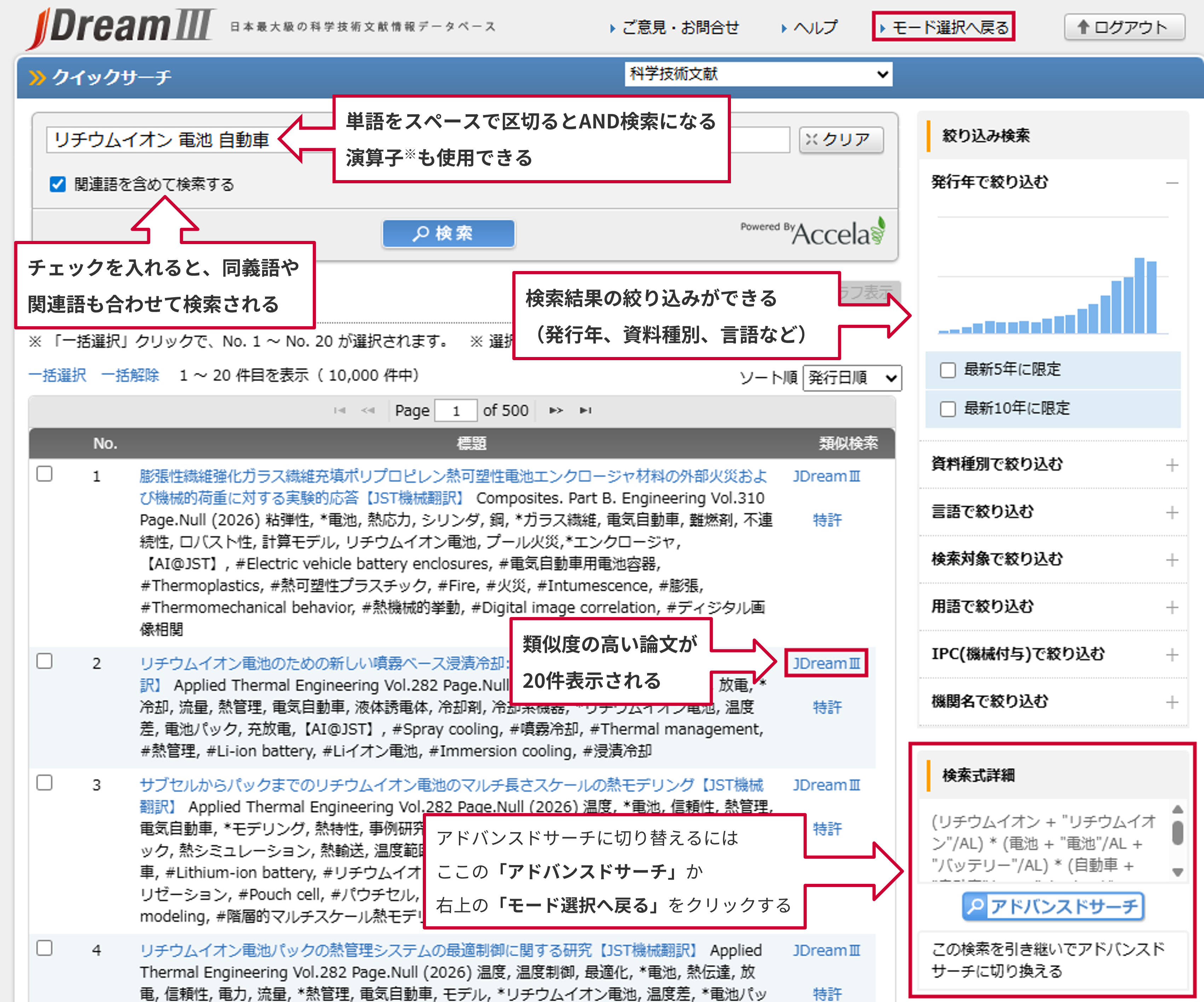Screen dimensions: 1204x1002
Task: Collapse the 発行年で絞り込む section
Action: tap(1172, 183)
